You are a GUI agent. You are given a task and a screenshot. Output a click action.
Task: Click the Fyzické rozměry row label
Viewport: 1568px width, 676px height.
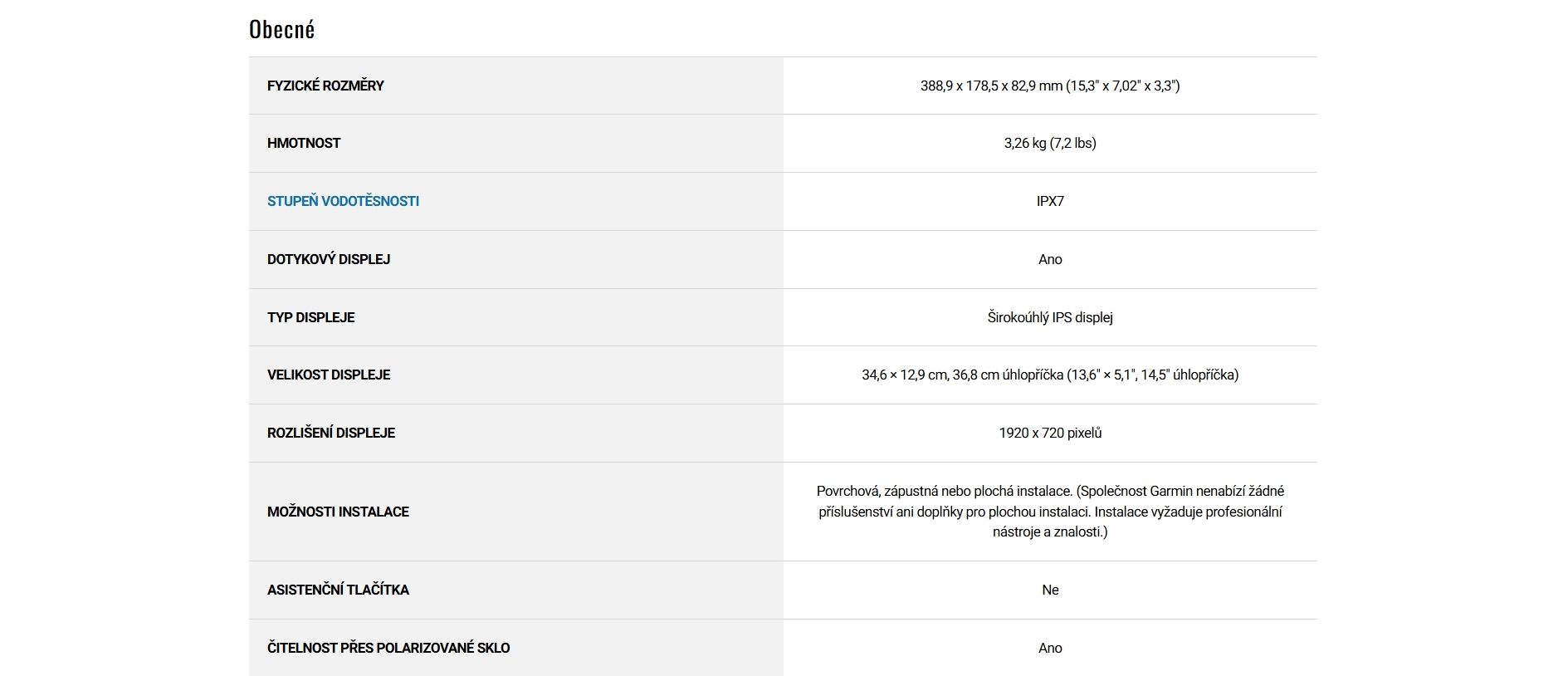point(325,86)
